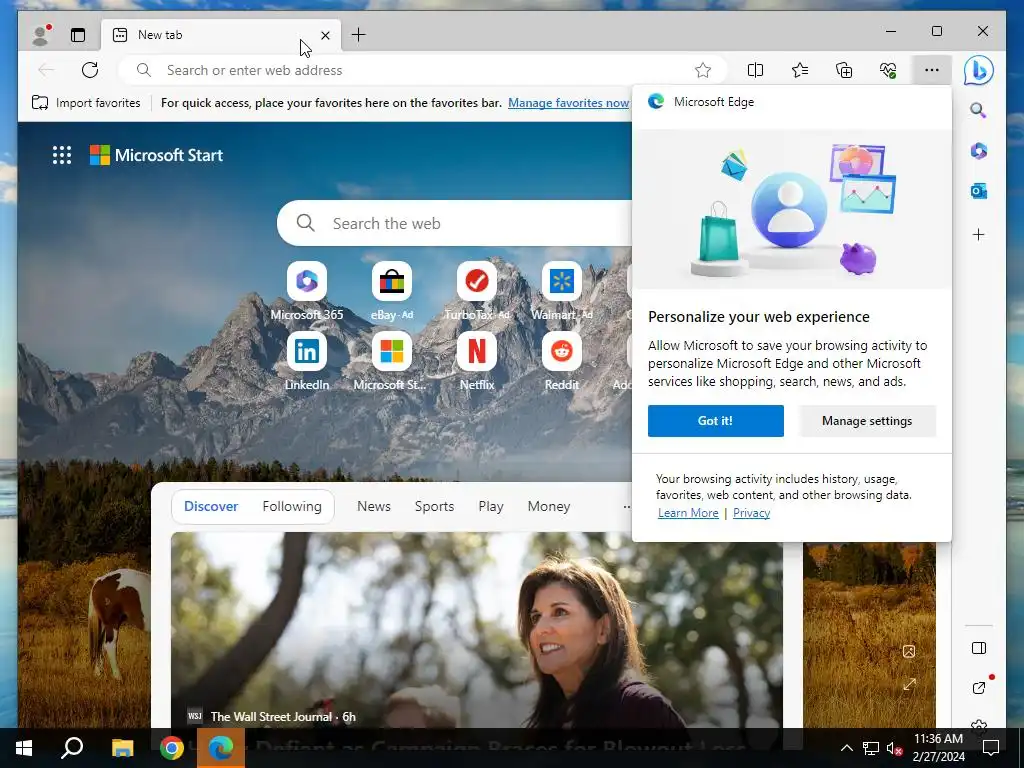Click Manage settings button
This screenshot has height=768, width=1024.
(x=867, y=421)
